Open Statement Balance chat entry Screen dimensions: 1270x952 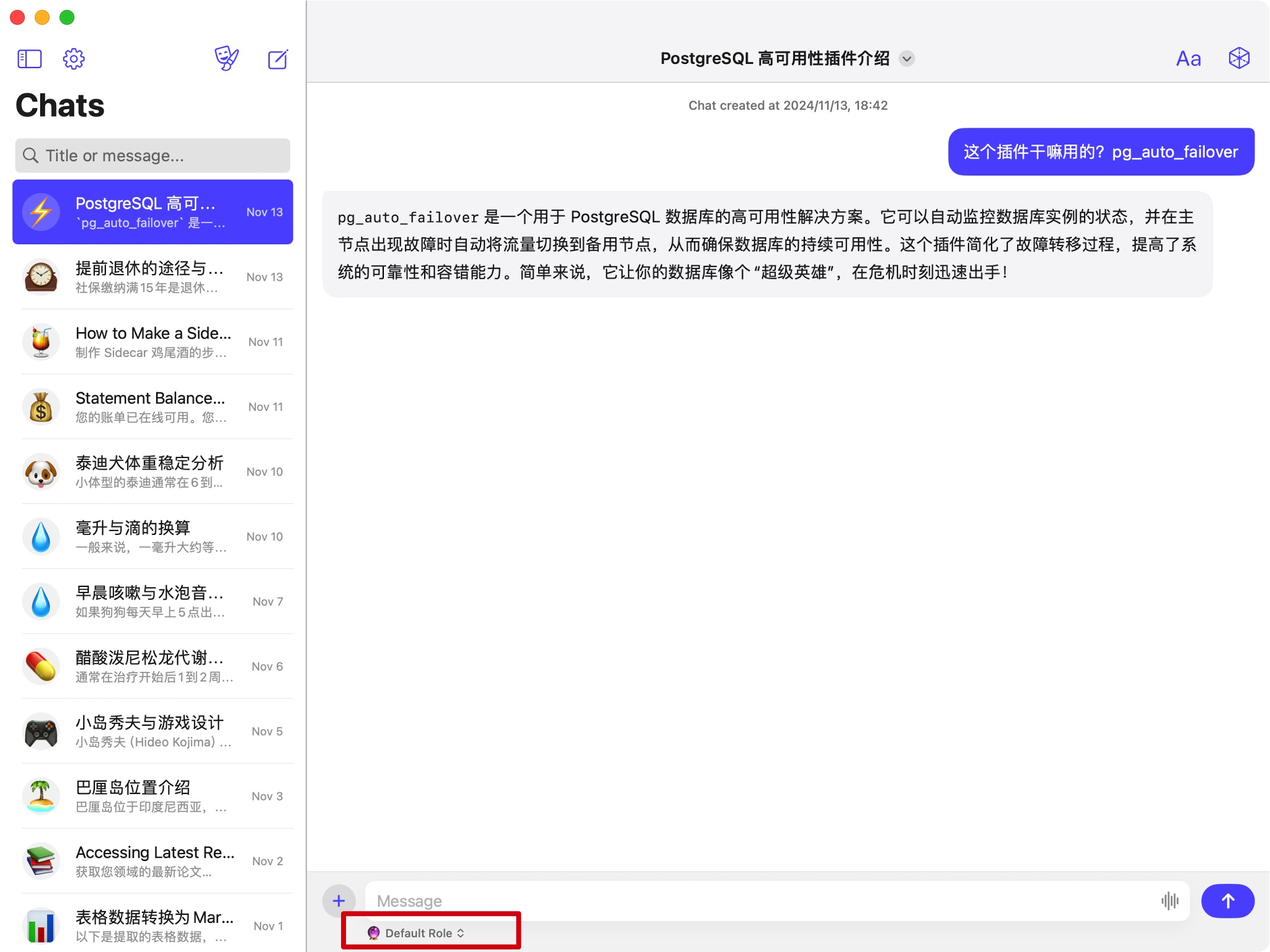(x=153, y=407)
